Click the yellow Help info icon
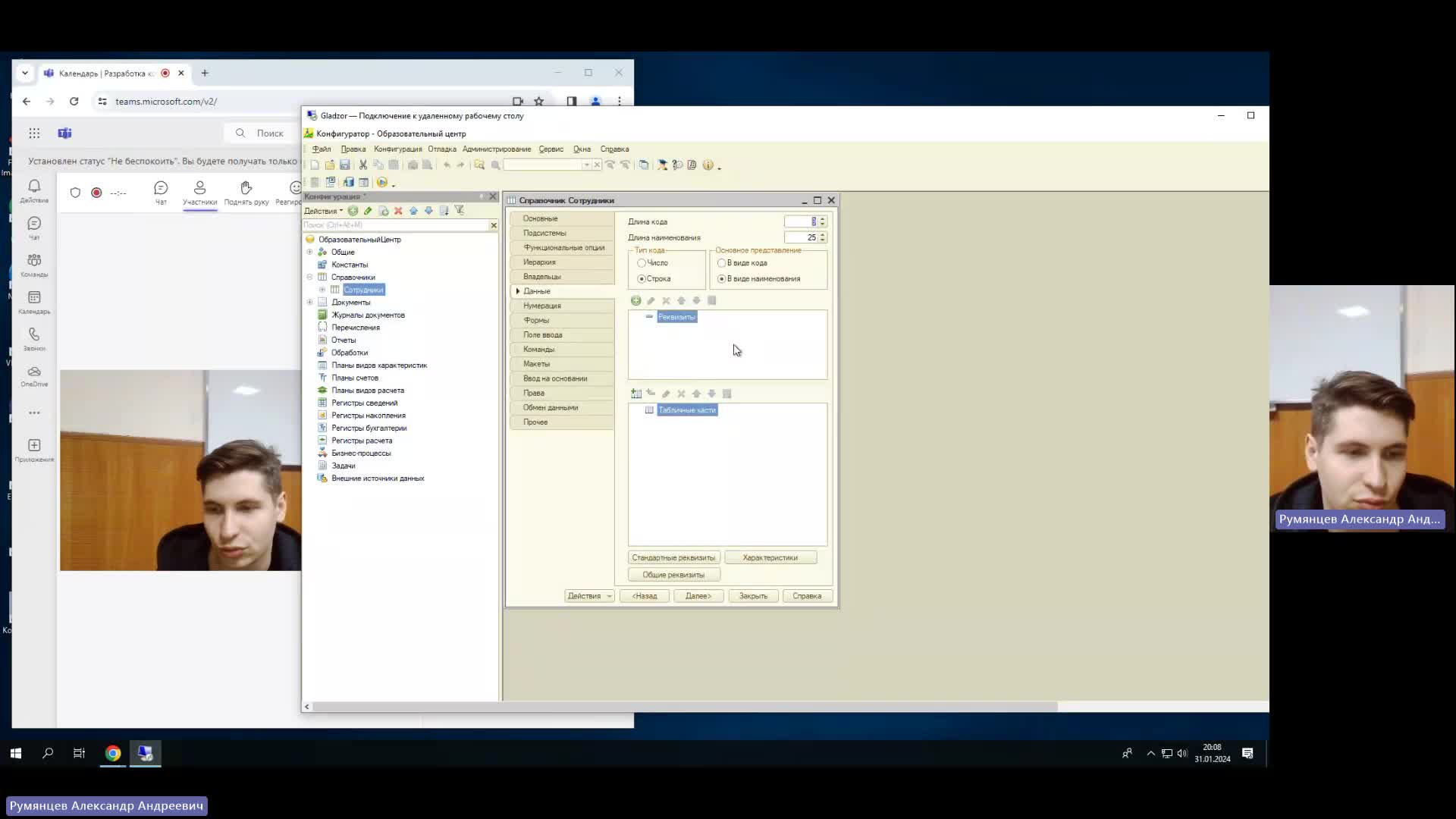Screen dimensions: 1456x819 (708, 165)
